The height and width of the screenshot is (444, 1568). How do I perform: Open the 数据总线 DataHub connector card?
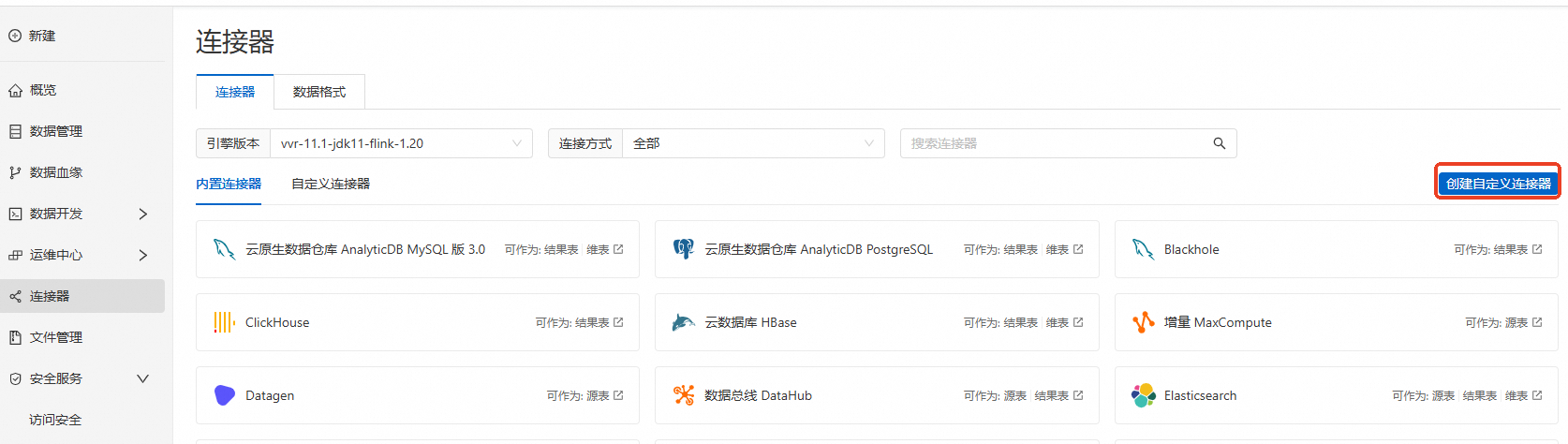click(x=877, y=395)
